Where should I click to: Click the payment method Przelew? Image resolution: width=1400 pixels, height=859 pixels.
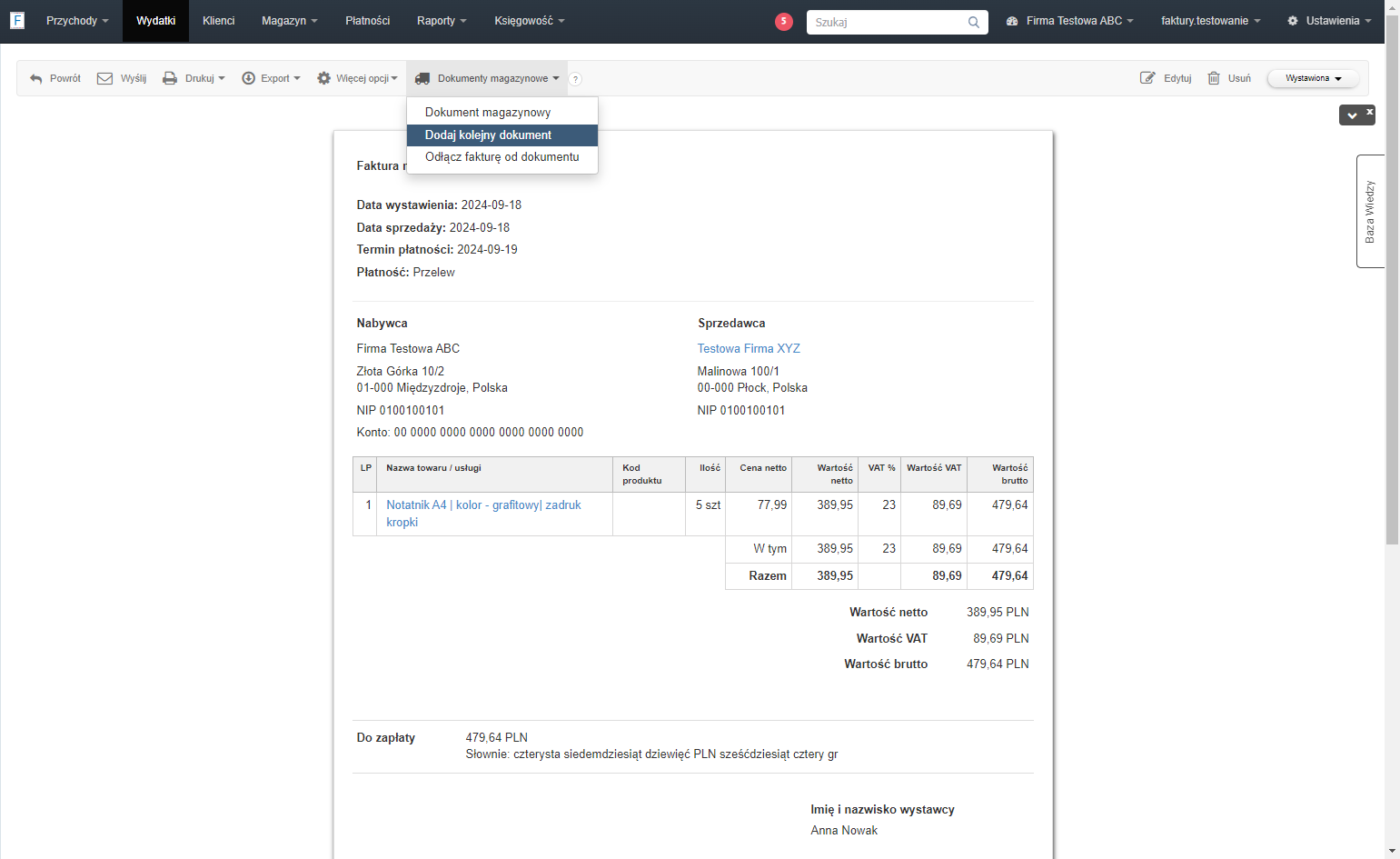point(433,272)
